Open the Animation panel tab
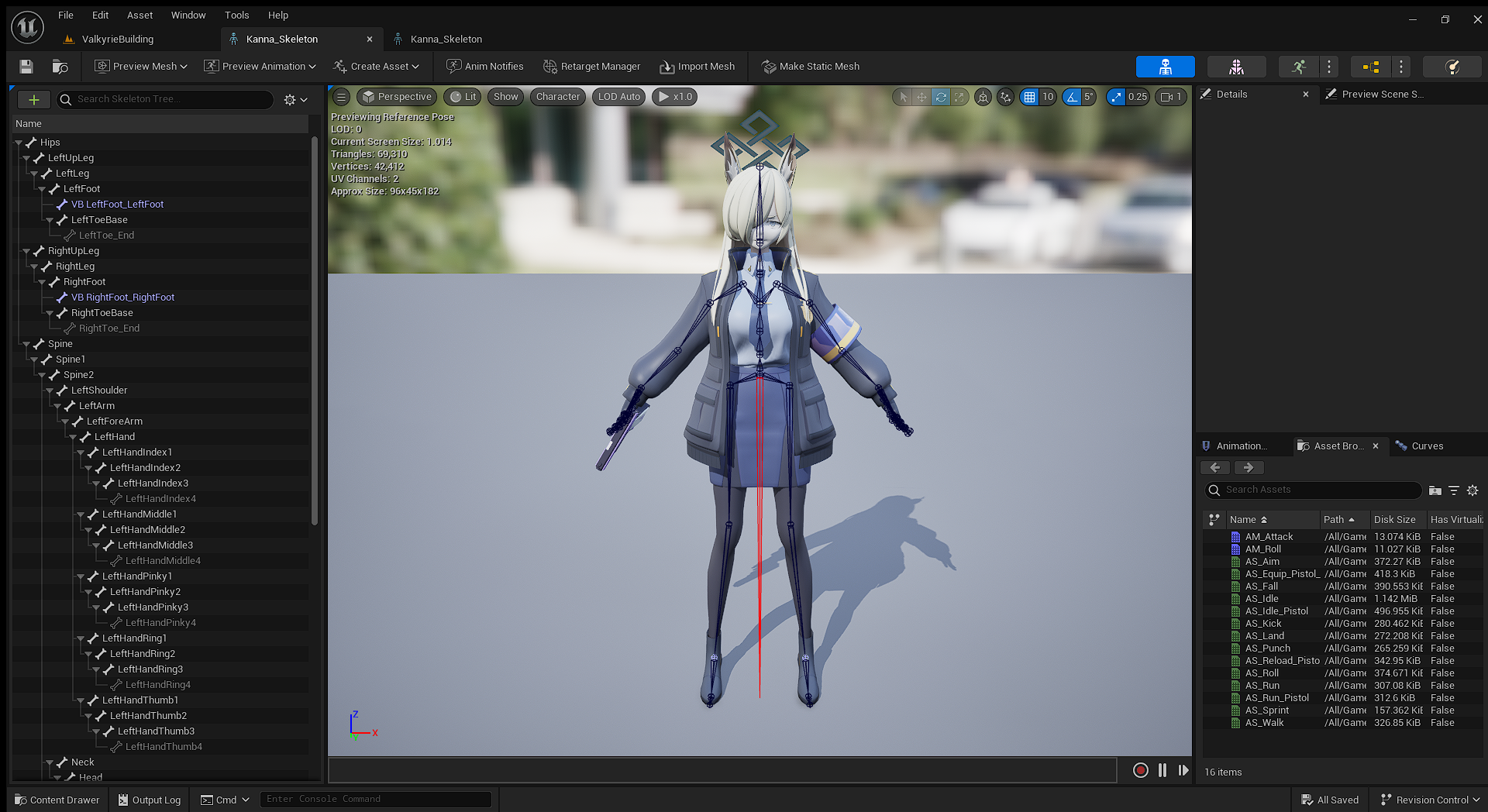Viewport: 1488px width, 812px height. pos(1241,446)
